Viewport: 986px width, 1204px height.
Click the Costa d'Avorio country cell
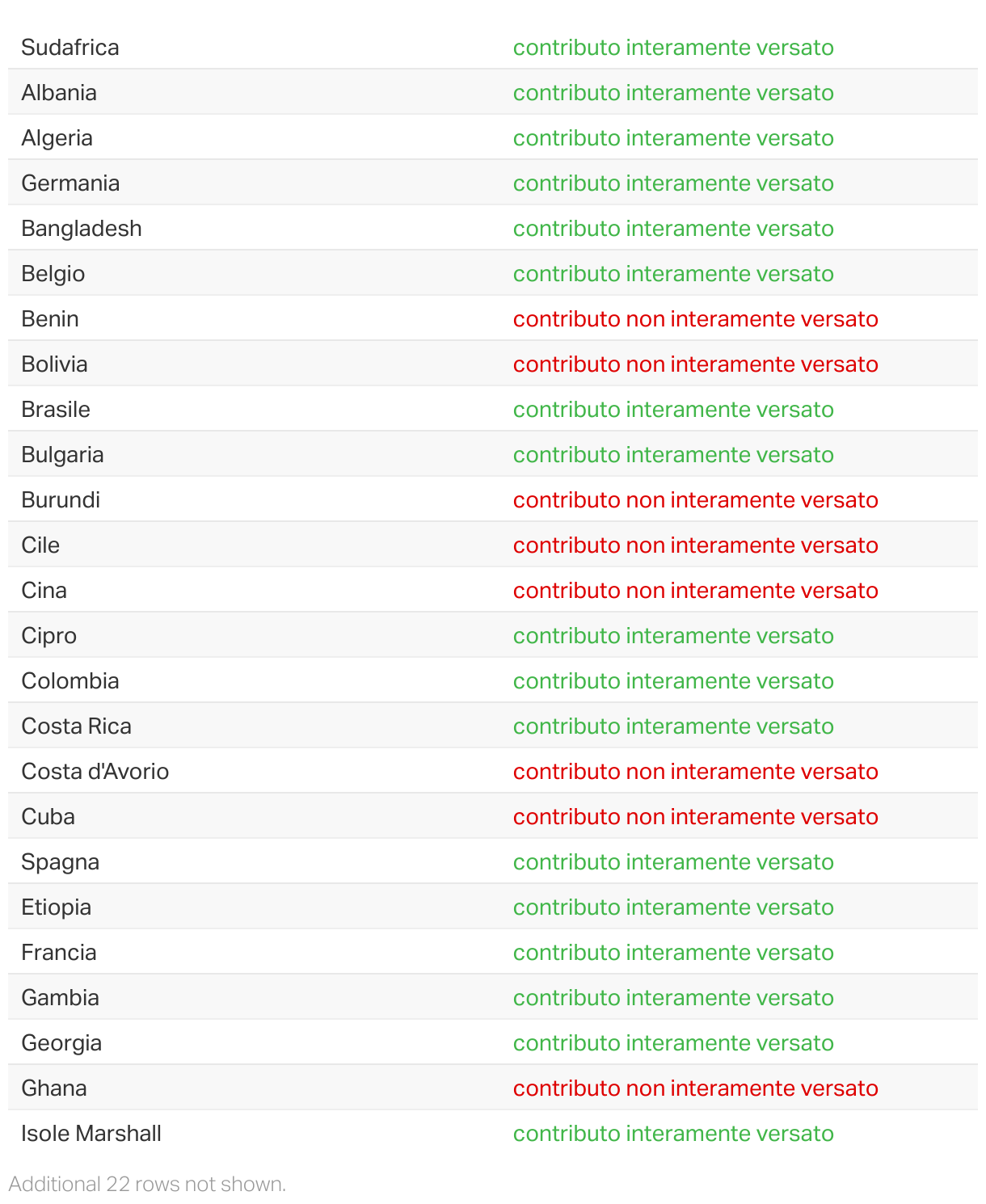[x=95, y=772]
